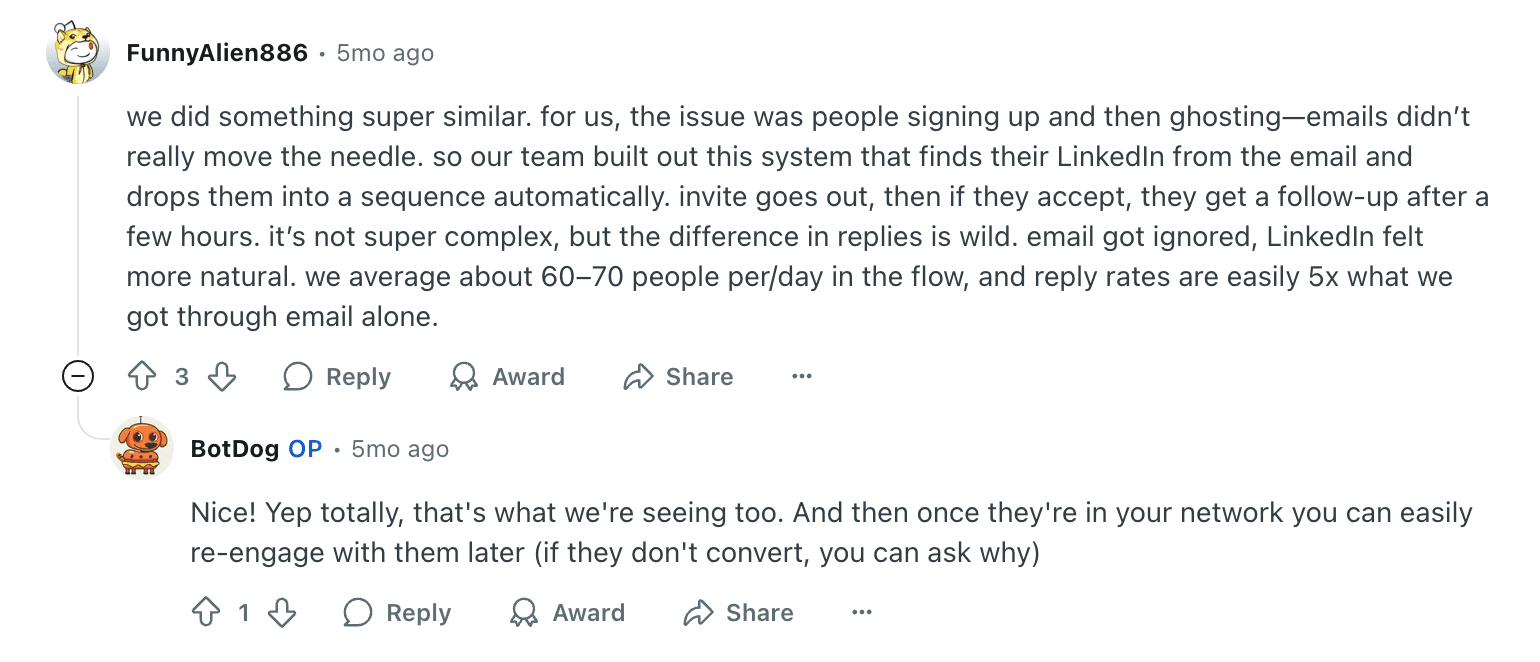
Task: Click BotDog's avatar image
Action: click(x=141, y=447)
